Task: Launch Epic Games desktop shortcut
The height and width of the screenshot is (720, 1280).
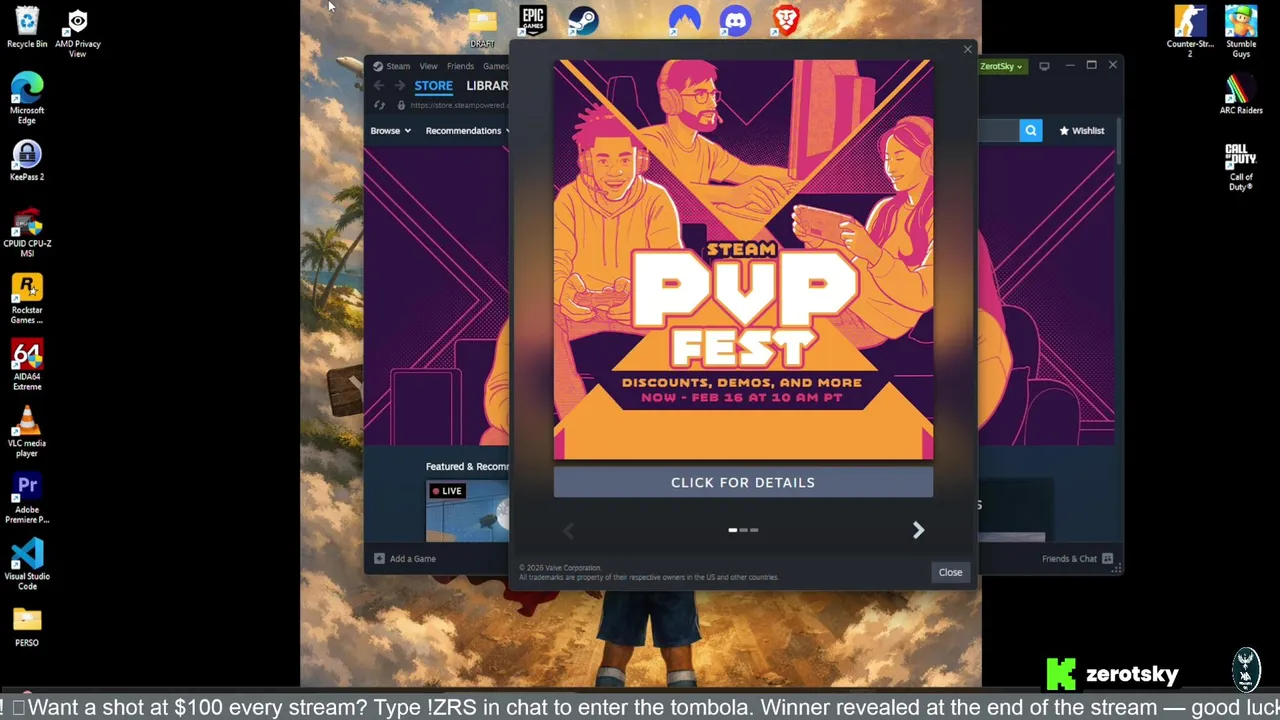Action: point(533,21)
